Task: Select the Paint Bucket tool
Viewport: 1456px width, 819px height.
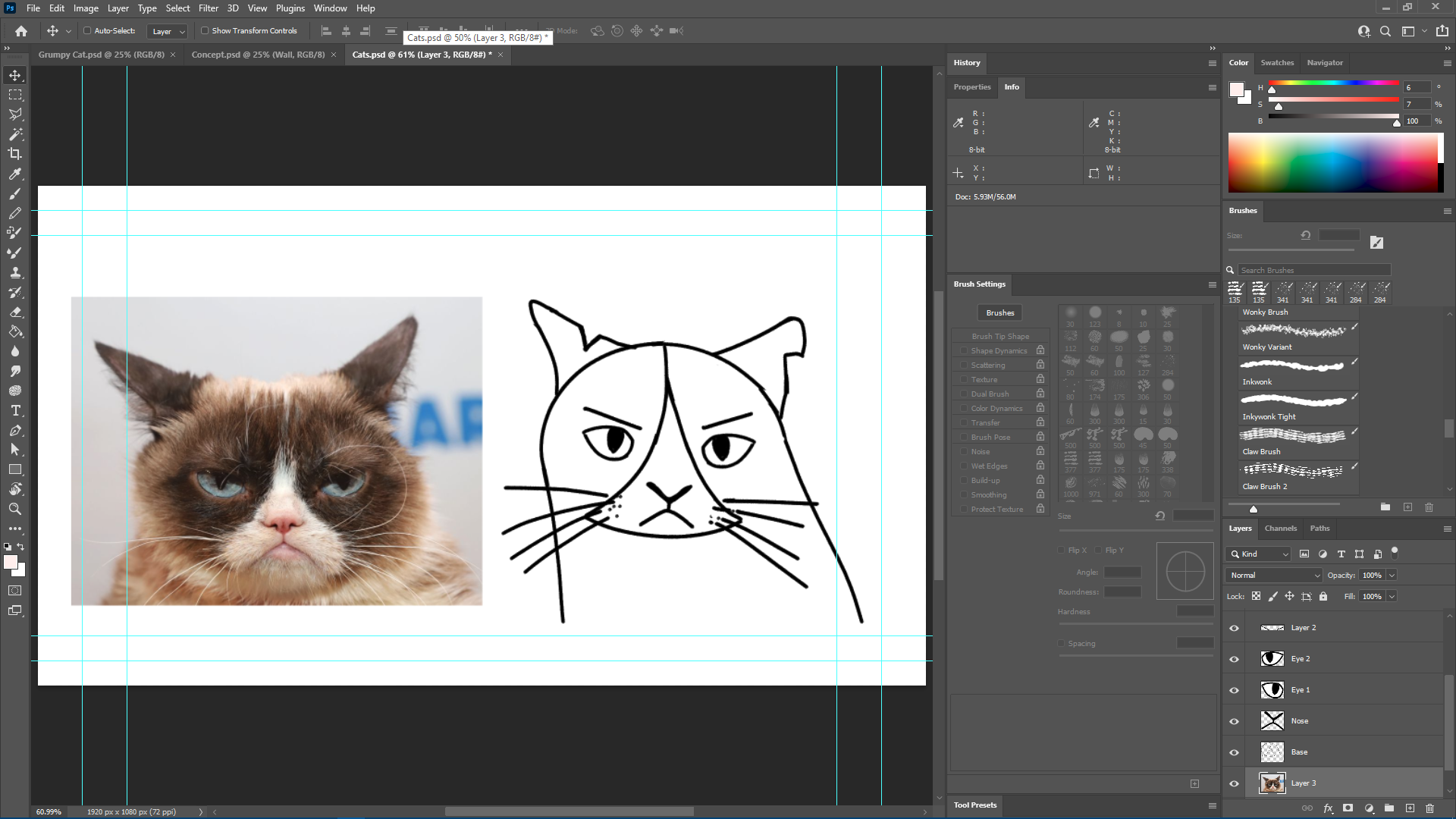Action: [15, 331]
